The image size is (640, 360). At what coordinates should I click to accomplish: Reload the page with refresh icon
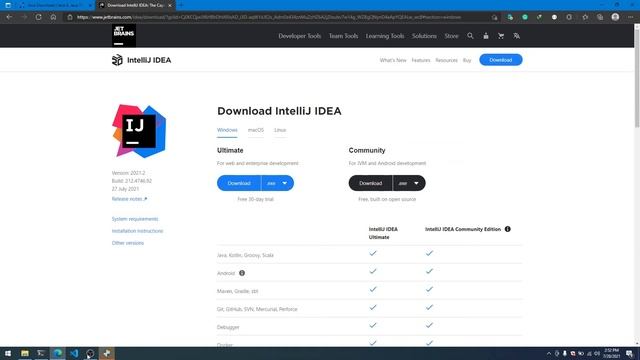38,17
